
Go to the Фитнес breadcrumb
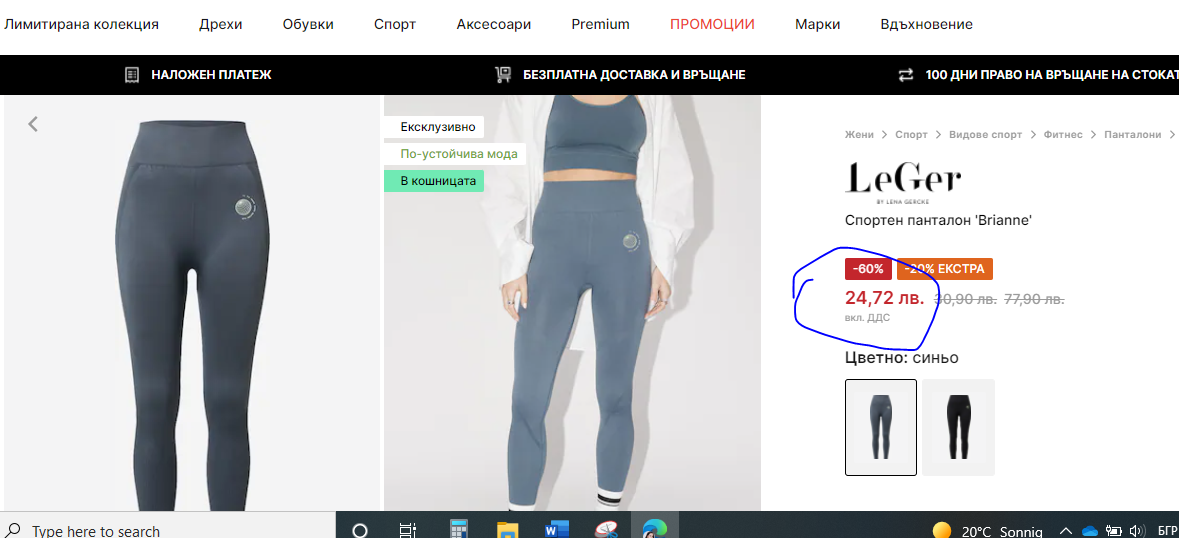point(1062,134)
